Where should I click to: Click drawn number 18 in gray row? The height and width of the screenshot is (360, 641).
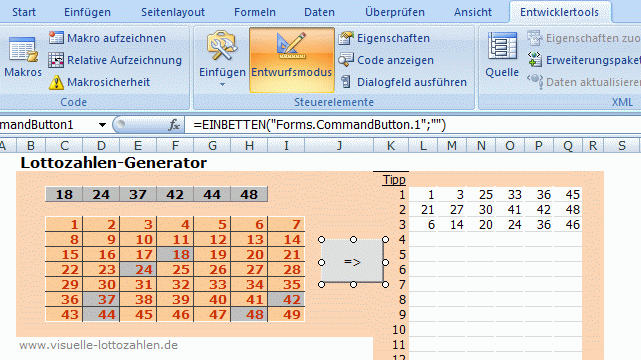coord(64,195)
